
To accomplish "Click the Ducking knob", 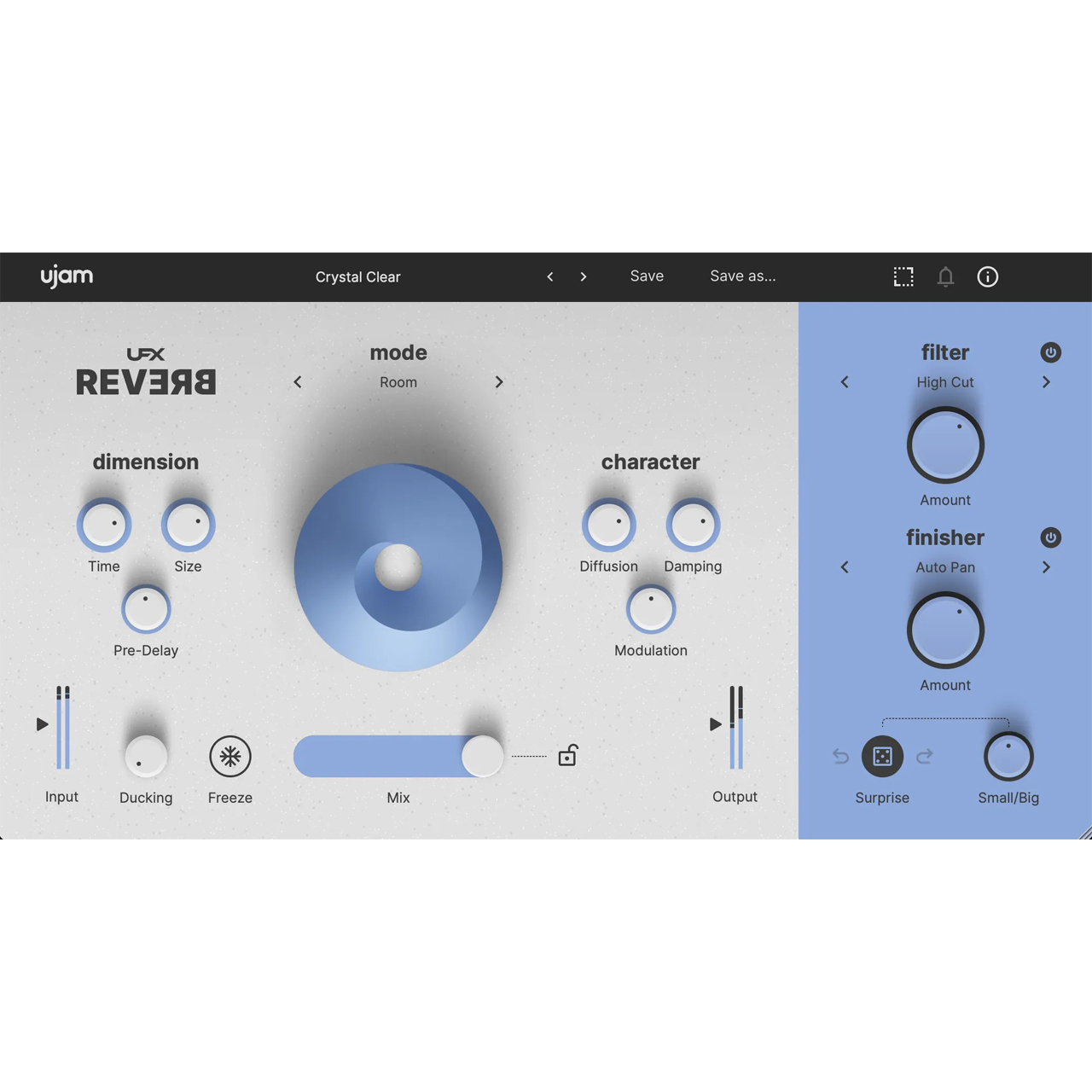I will 146,757.
